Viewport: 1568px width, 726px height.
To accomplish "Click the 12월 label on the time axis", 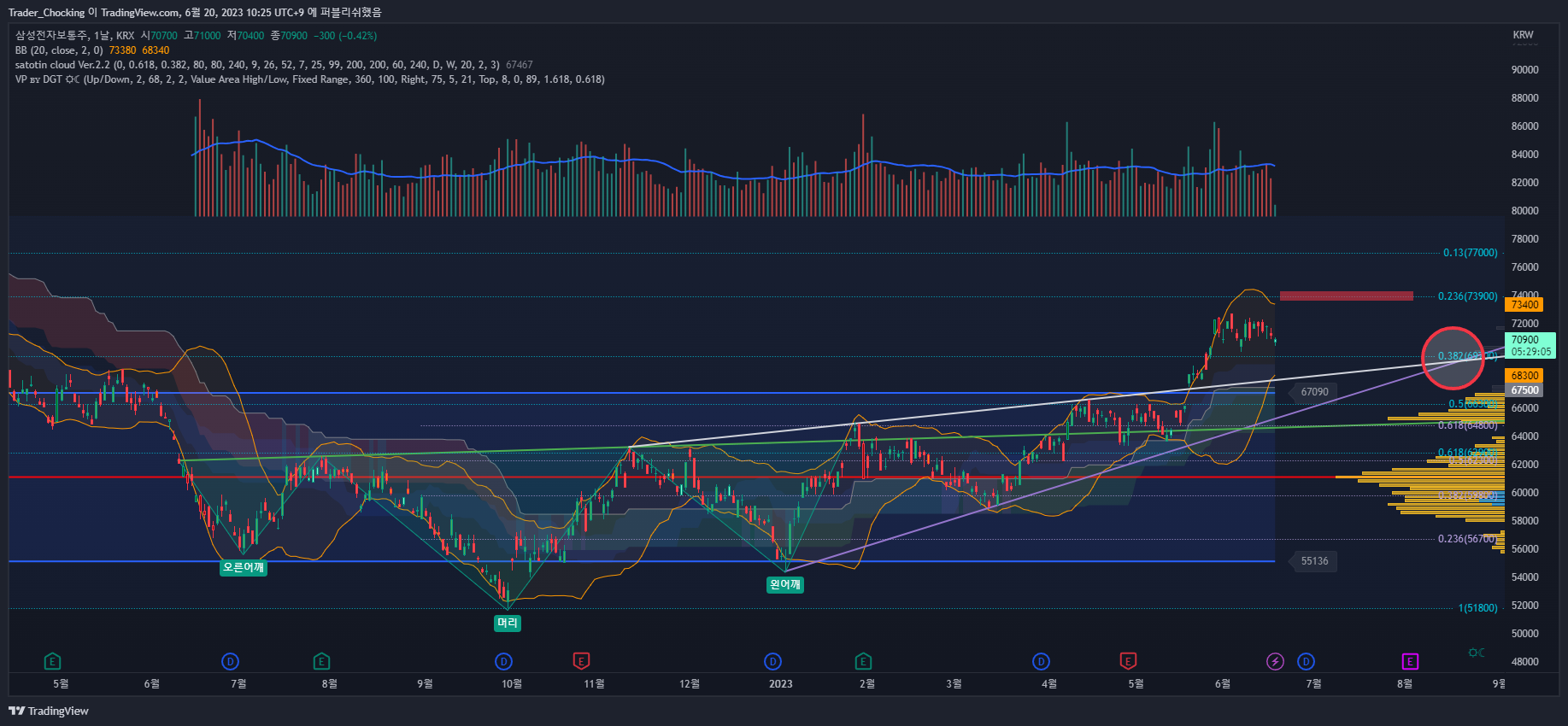I will tap(690, 684).
